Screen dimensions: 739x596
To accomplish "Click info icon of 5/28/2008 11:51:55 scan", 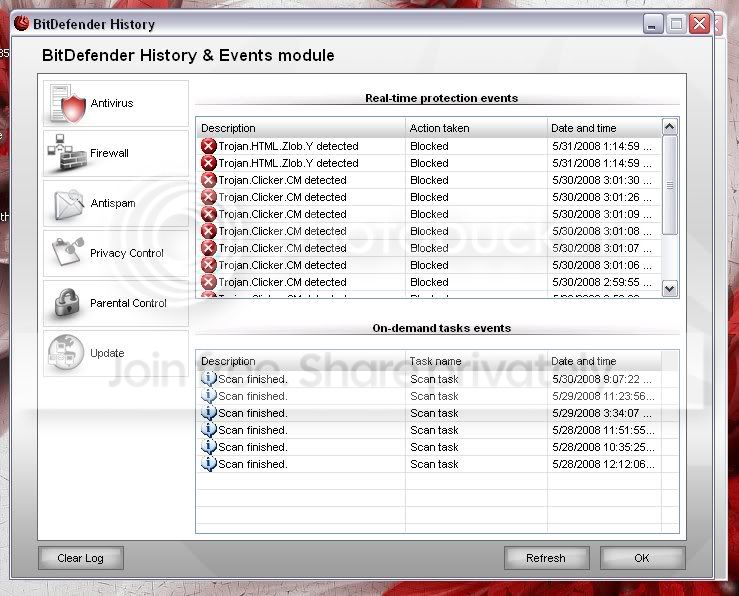I will pos(208,429).
